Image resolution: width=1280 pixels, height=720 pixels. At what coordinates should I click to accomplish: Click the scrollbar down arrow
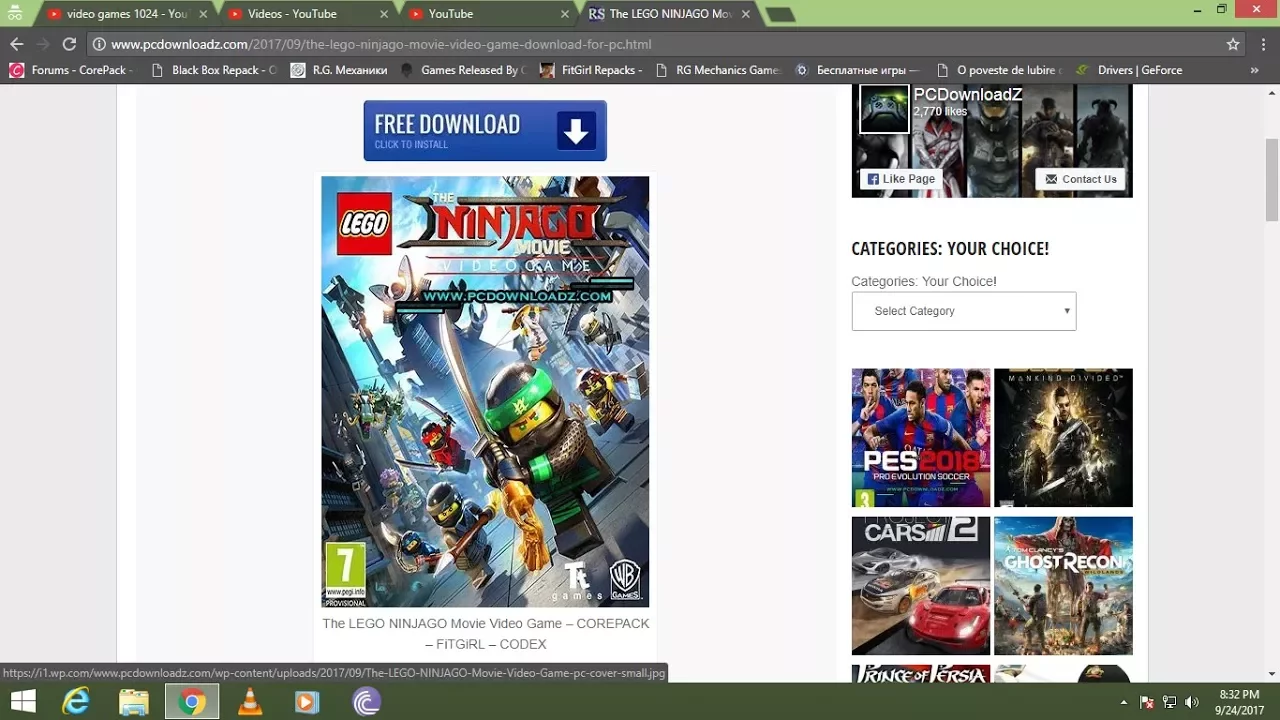coord(1272,674)
